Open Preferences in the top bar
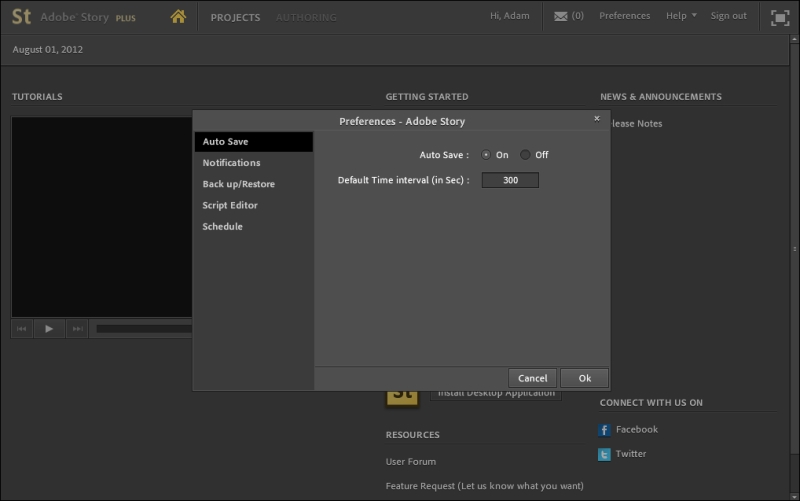Viewport: 800px width, 501px height. pos(624,16)
